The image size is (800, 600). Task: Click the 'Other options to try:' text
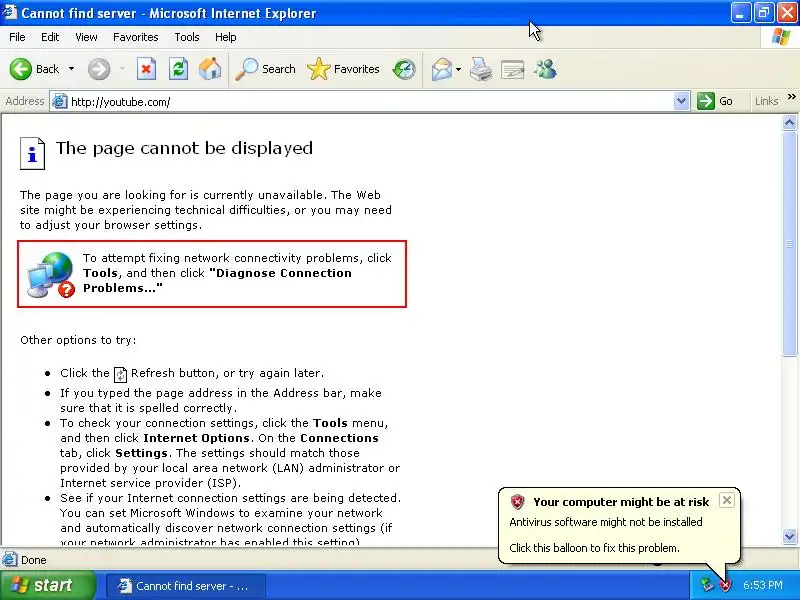click(x=78, y=340)
